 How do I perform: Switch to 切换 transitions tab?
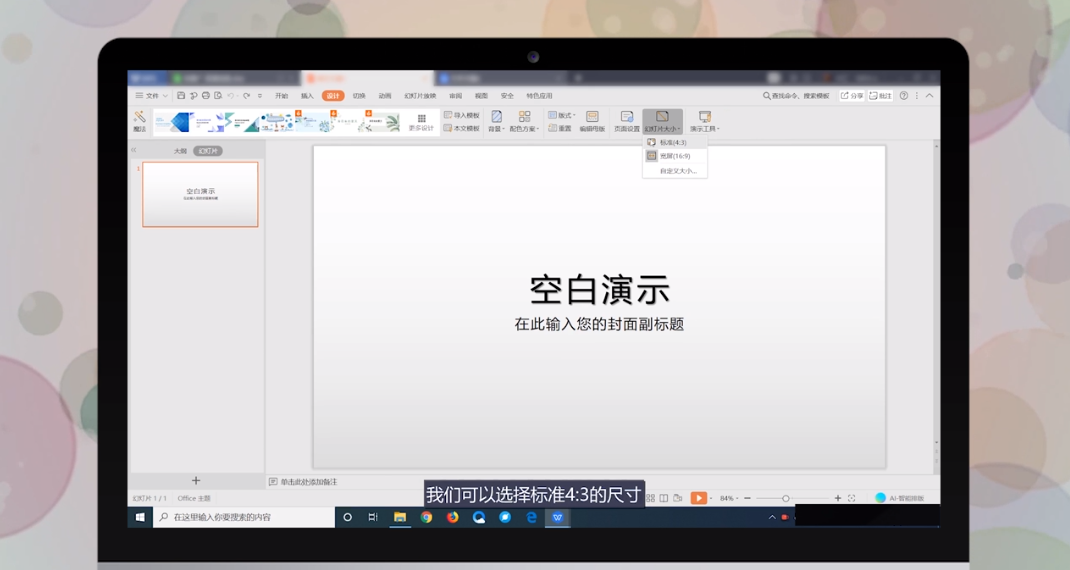tap(359, 96)
